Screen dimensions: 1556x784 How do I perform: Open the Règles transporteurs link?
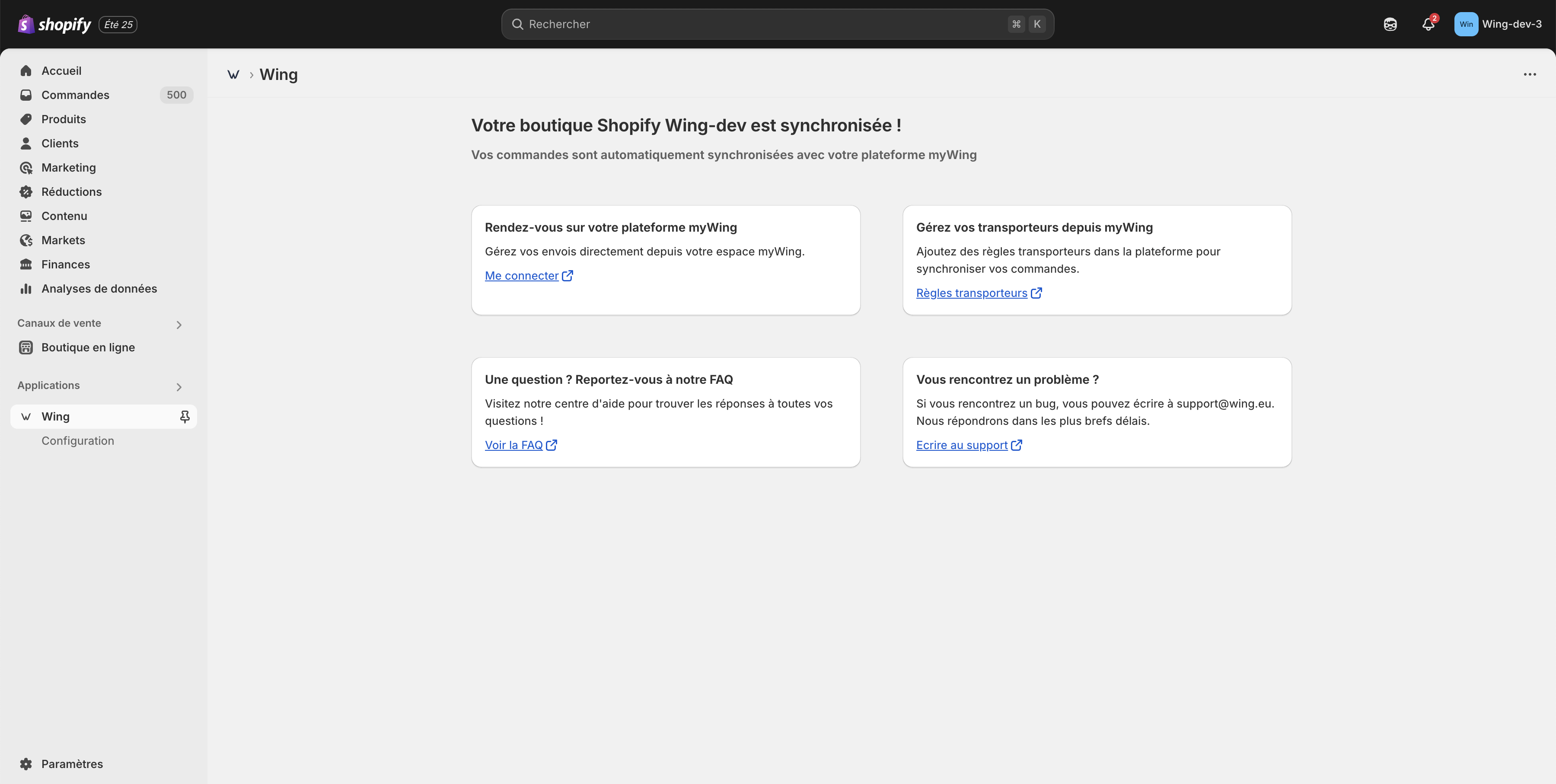971,293
